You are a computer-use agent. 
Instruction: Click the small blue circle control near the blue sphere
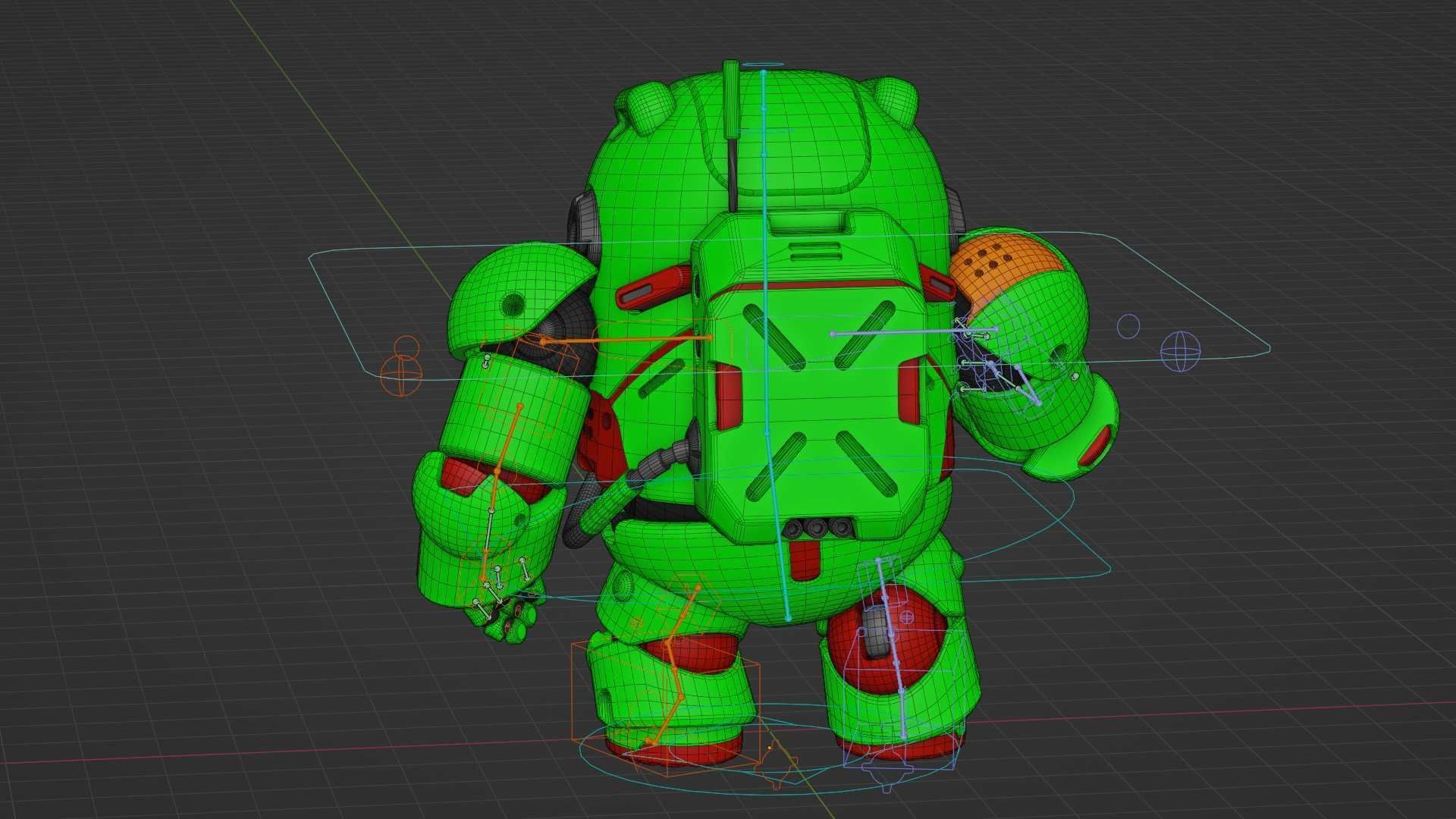pos(1129,326)
